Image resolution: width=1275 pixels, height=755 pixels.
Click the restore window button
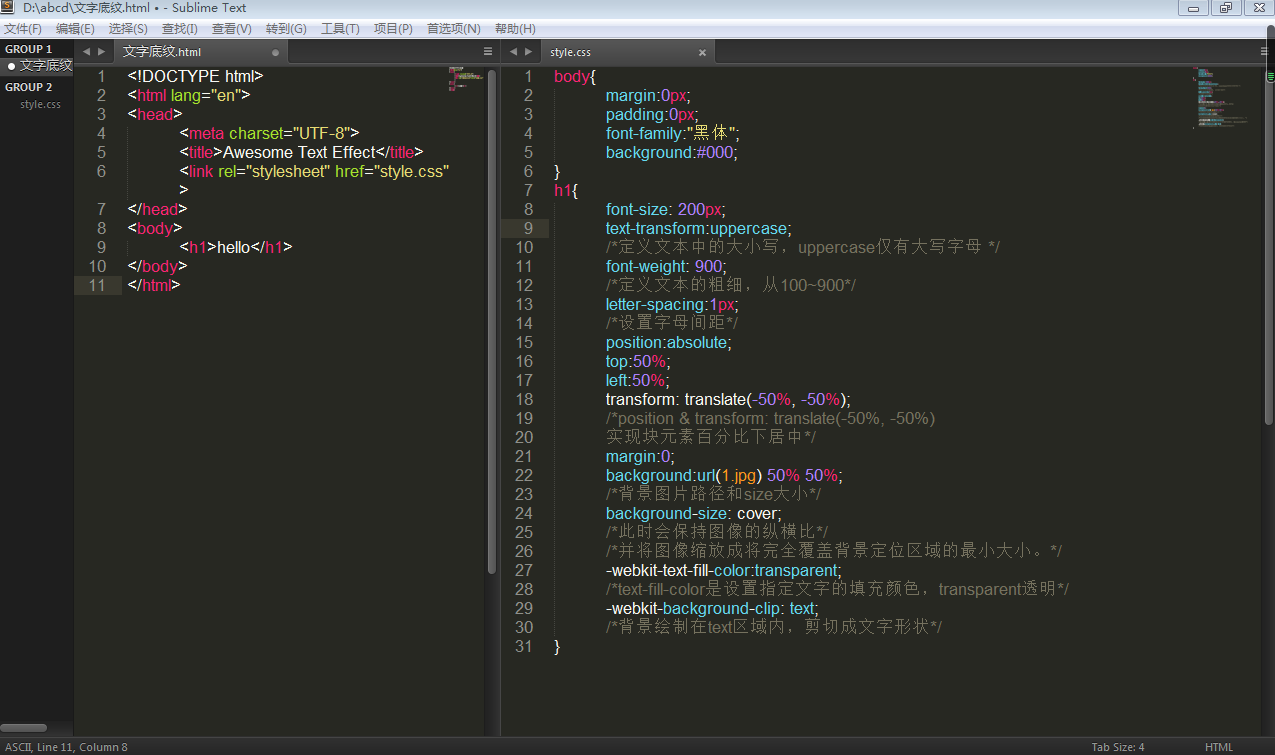[1225, 8]
